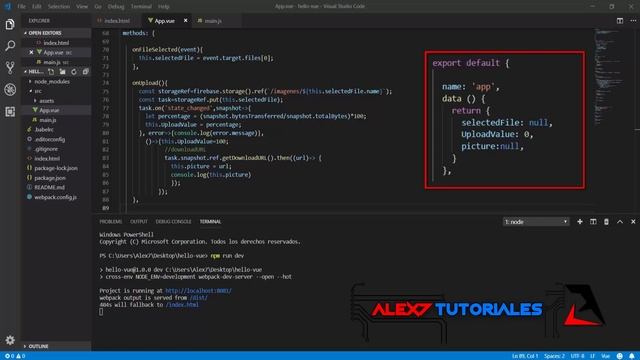Screen dimensions: 640x360
Task: Refresh the explorer file tree
Action: 74,72
